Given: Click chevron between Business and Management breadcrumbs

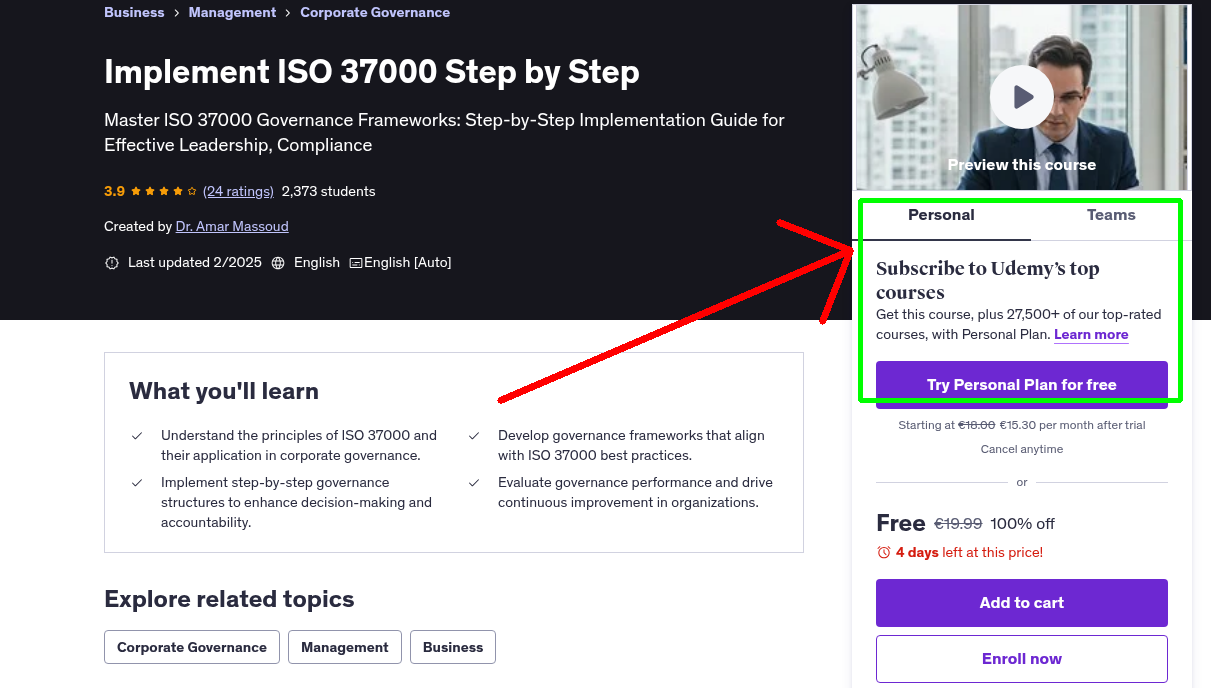Looking at the screenshot, I should (176, 13).
